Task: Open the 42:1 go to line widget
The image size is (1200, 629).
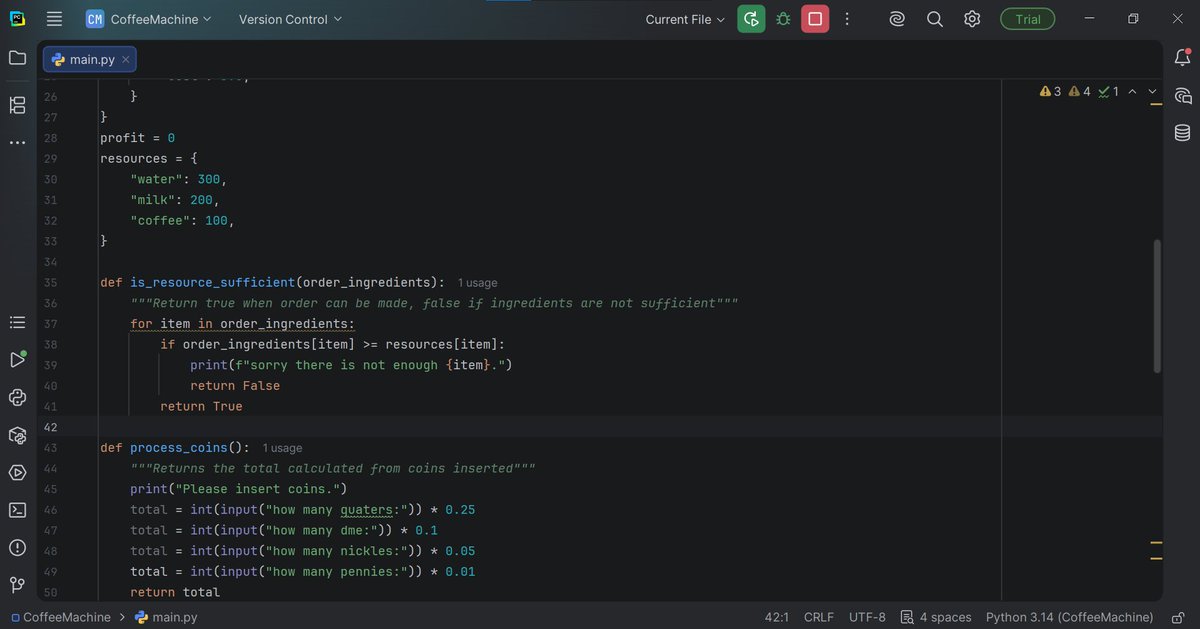Action: (777, 617)
